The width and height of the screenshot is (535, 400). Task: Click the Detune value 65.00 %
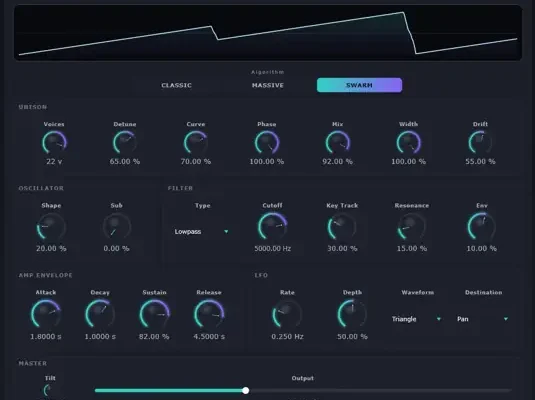pyautogui.click(x=125, y=161)
